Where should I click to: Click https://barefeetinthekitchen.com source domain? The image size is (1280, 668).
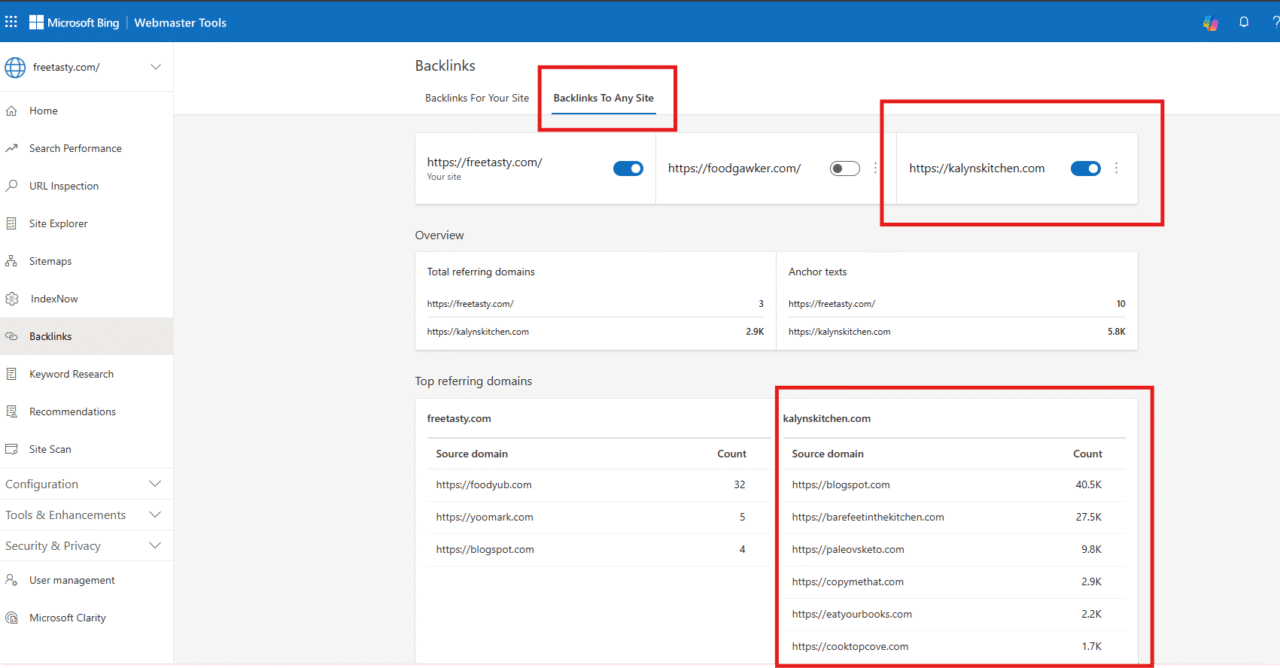click(x=868, y=517)
